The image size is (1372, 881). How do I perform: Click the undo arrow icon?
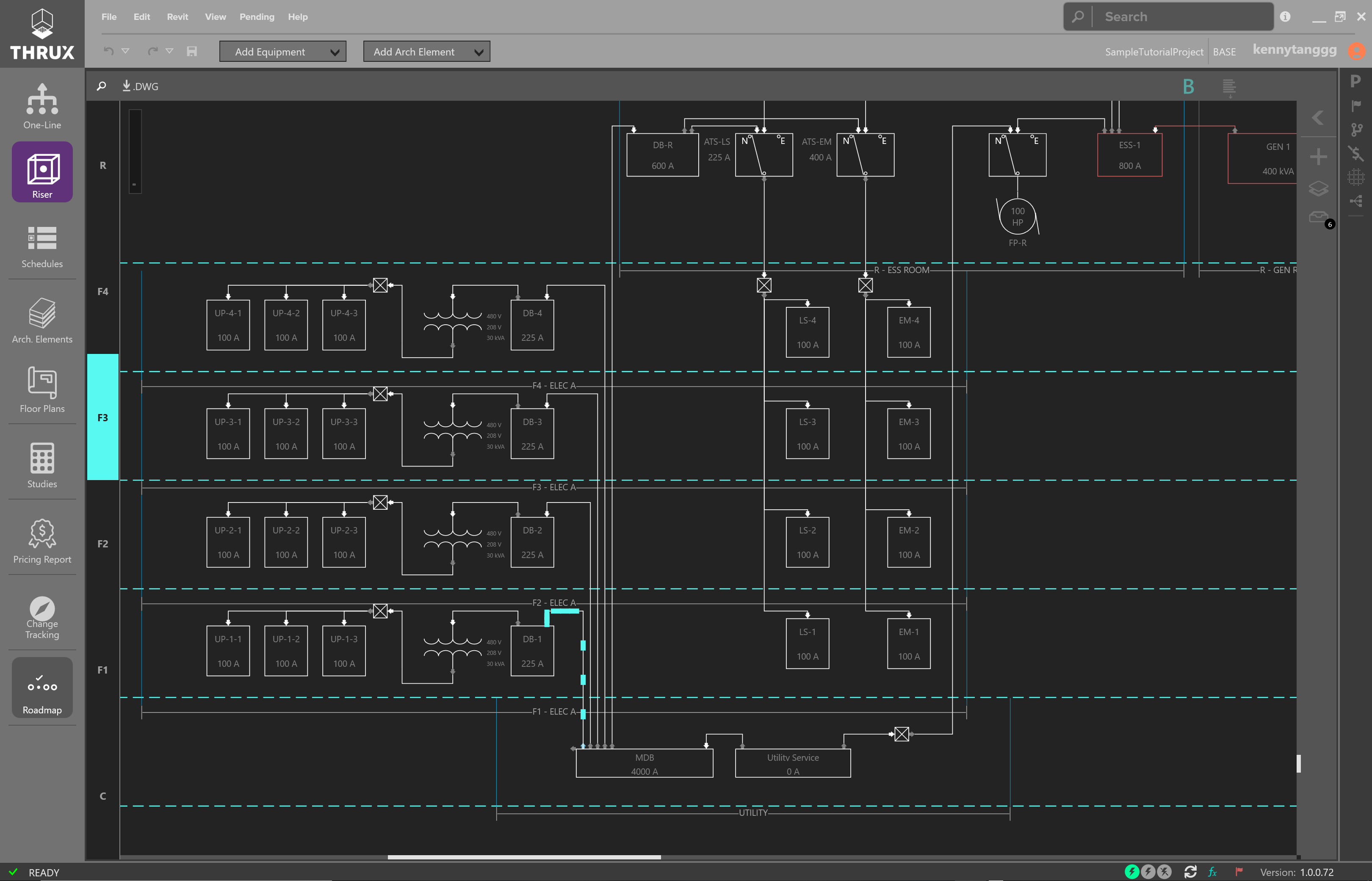tap(108, 52)
